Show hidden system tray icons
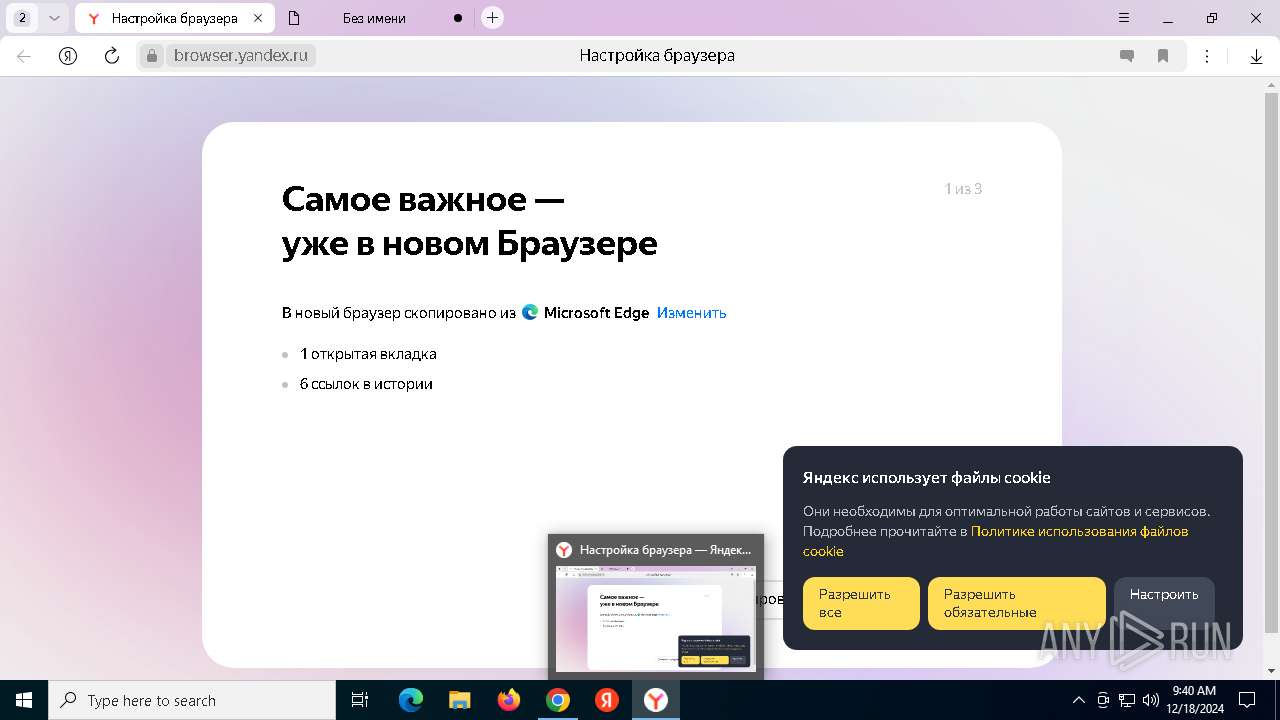The width and height of the screenshot is (1280, 720). [1078, 700]
